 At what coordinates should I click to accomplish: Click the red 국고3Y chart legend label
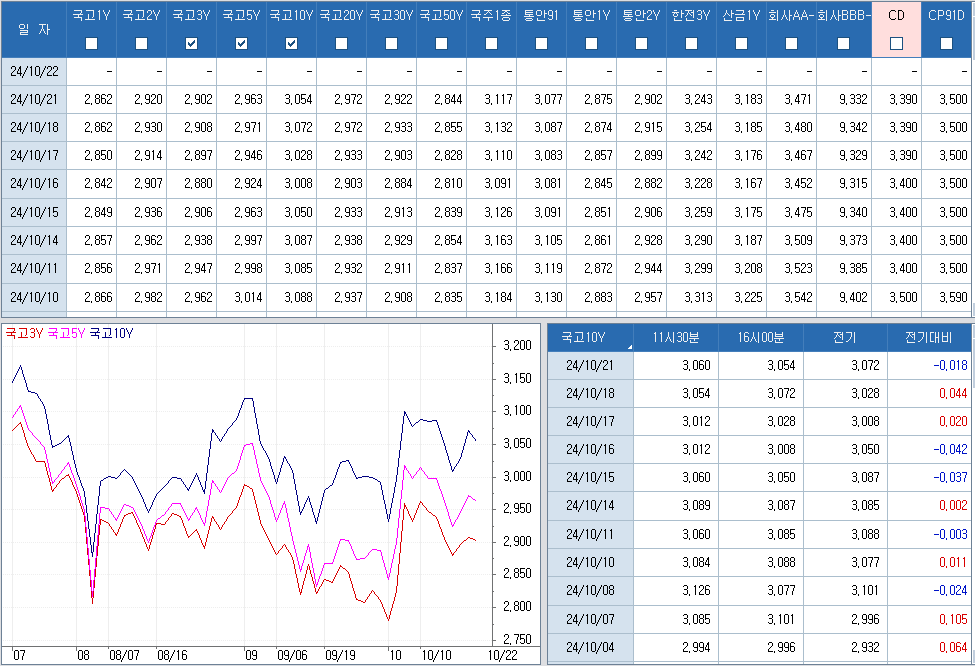[24, 333]
